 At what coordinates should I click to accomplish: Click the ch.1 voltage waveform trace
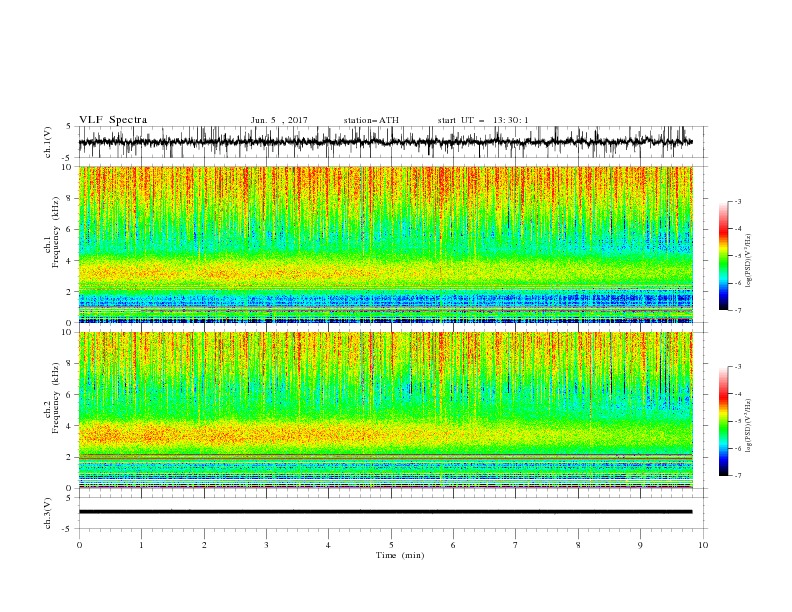coord(385,142)
